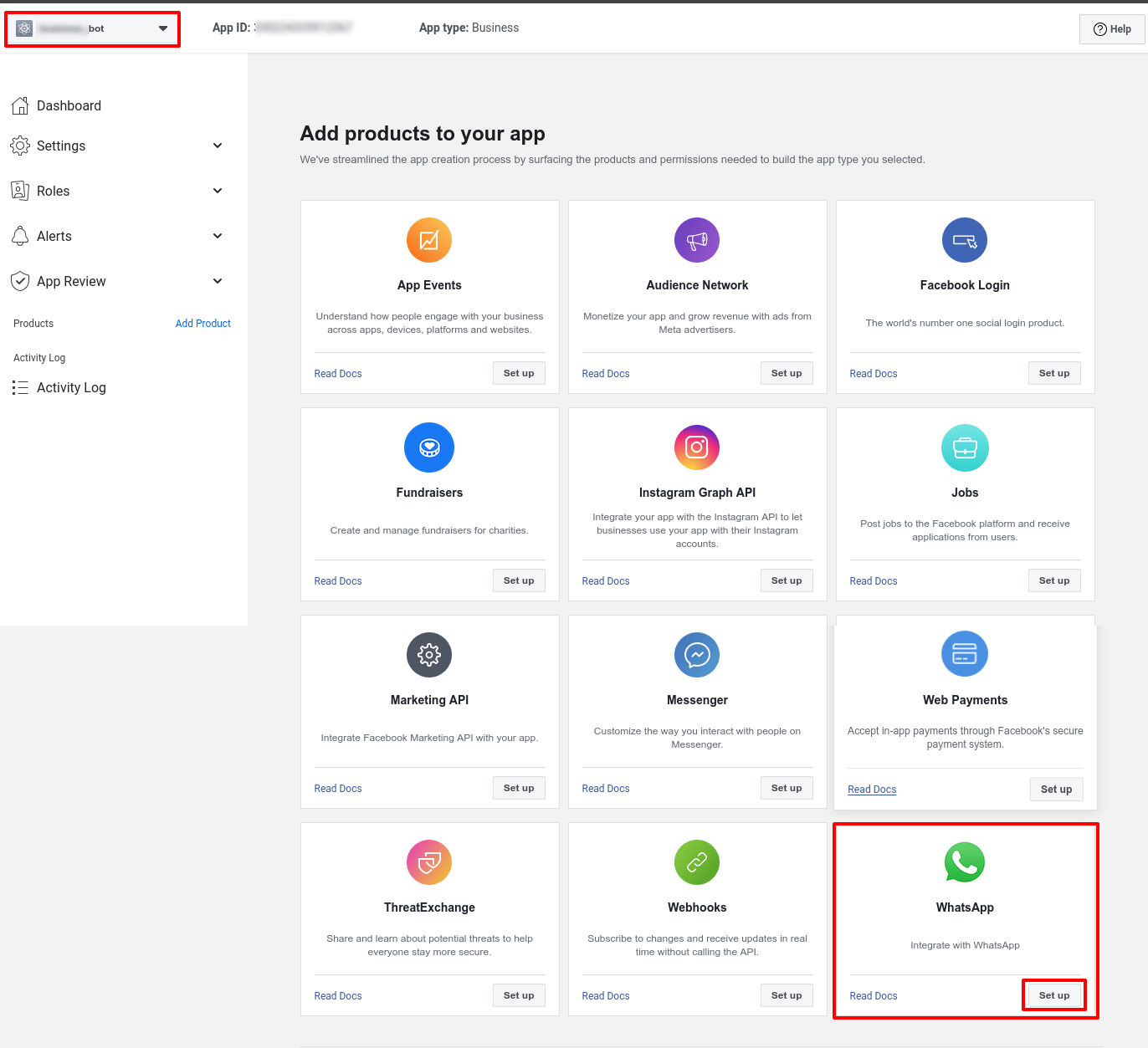This screenshot has height=1048, width=1148.
Task: Expand the Roles sidebar section
Action: coord(218,191)
